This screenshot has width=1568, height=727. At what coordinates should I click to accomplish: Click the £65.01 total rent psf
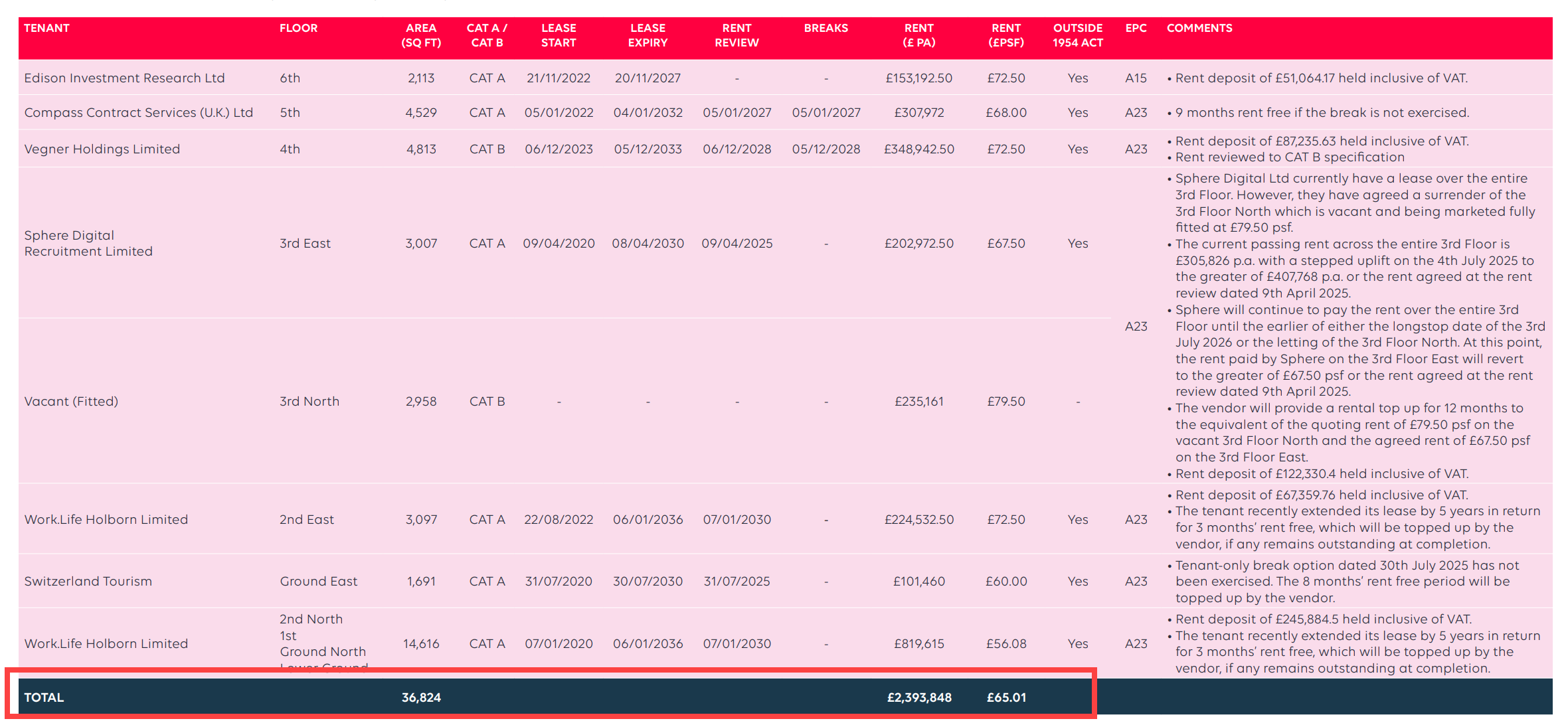coord(1006,697)
